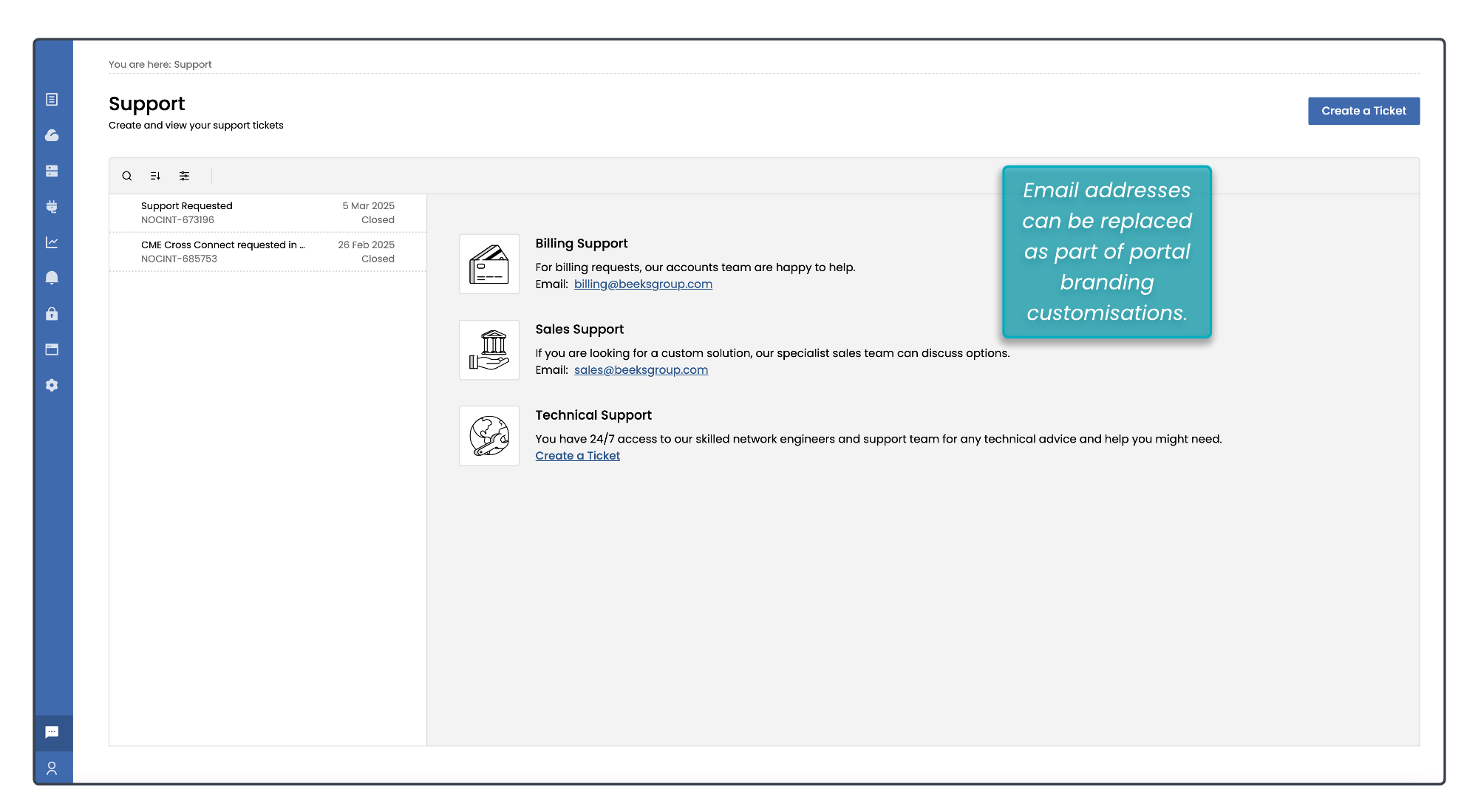Select the CME Cross Connect ticket

[268, 252]
